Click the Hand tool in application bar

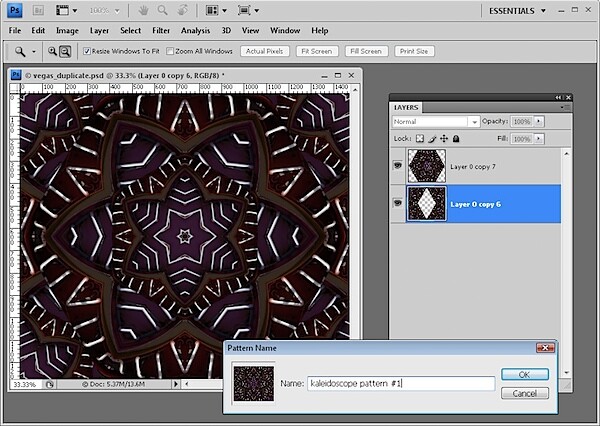coord(143,11)
